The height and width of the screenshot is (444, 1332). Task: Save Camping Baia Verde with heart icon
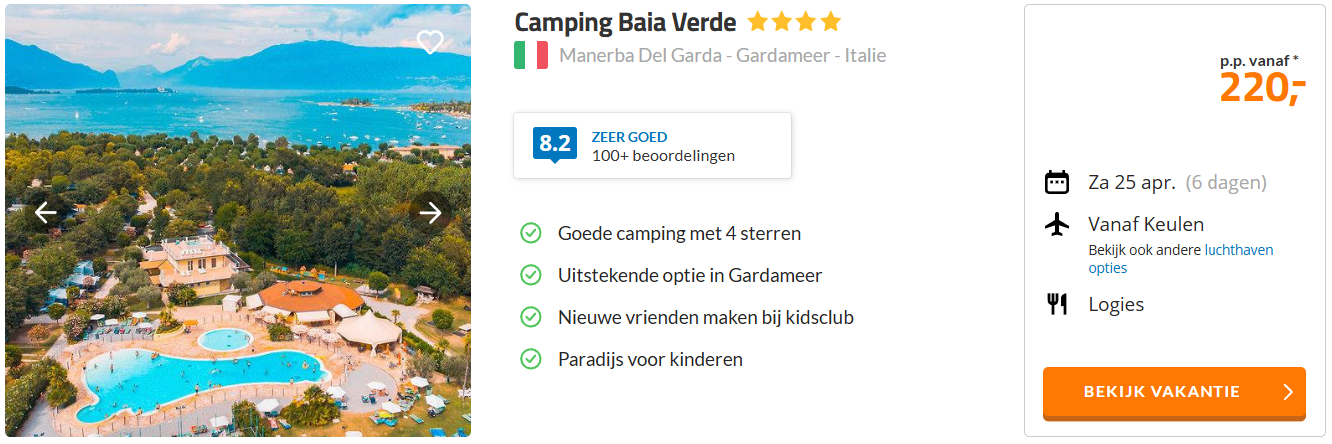point(430,42)
